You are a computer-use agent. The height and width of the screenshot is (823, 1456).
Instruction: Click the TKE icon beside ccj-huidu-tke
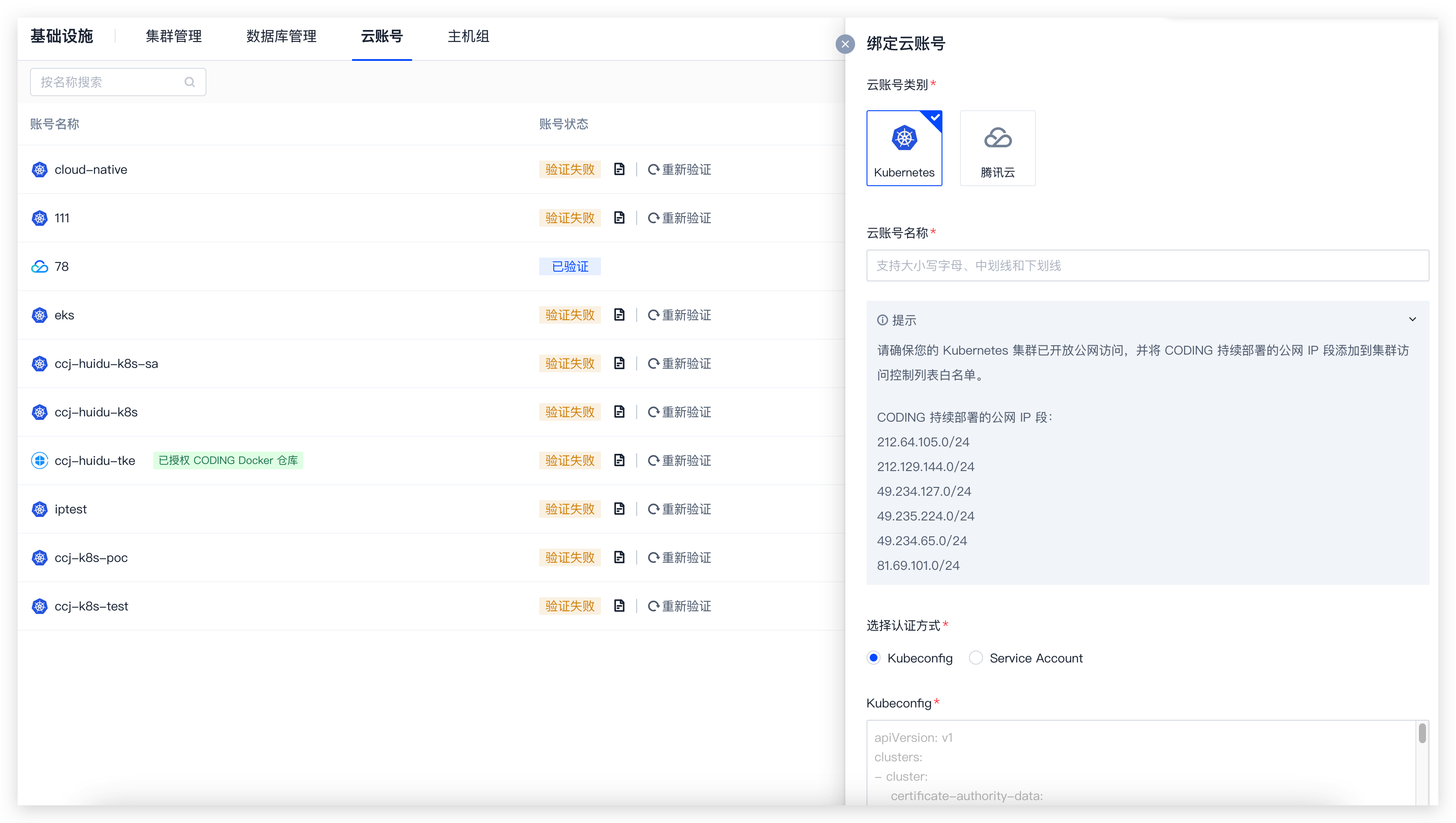40,460
